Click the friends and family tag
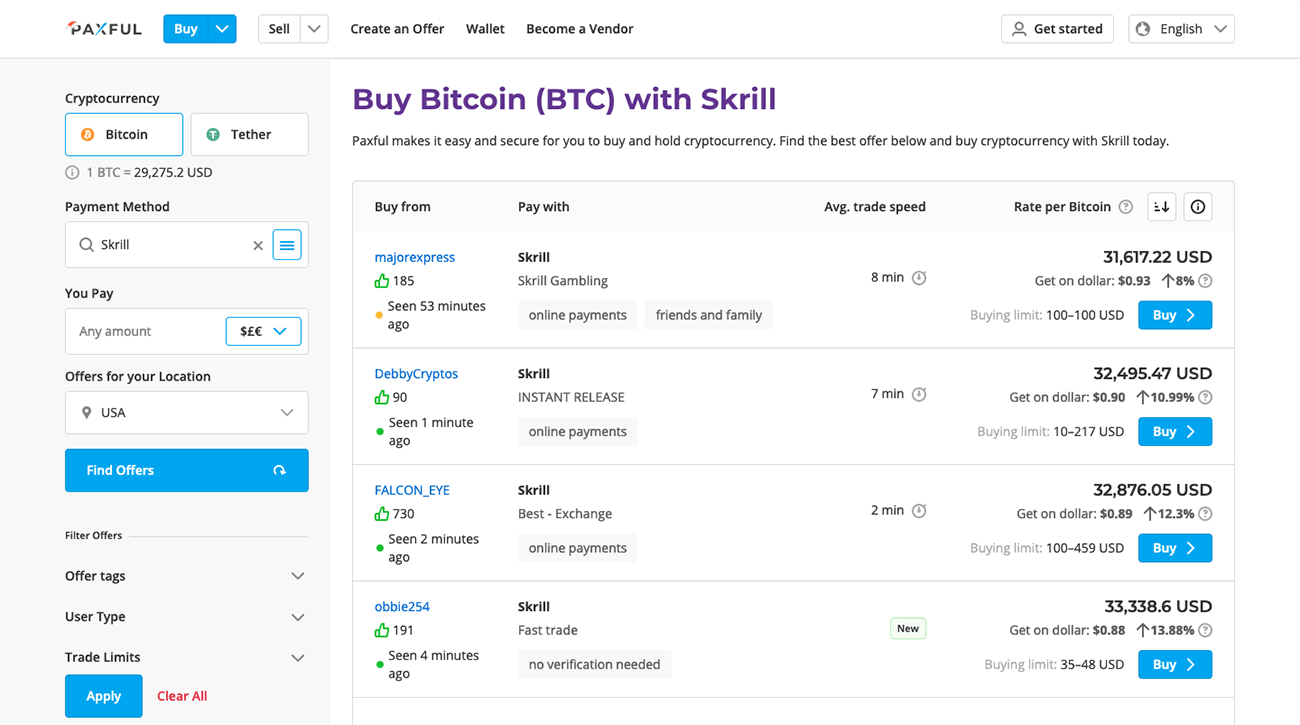Image resolution: width=1300 pixels, height=725 pixels. pos(709,315)
